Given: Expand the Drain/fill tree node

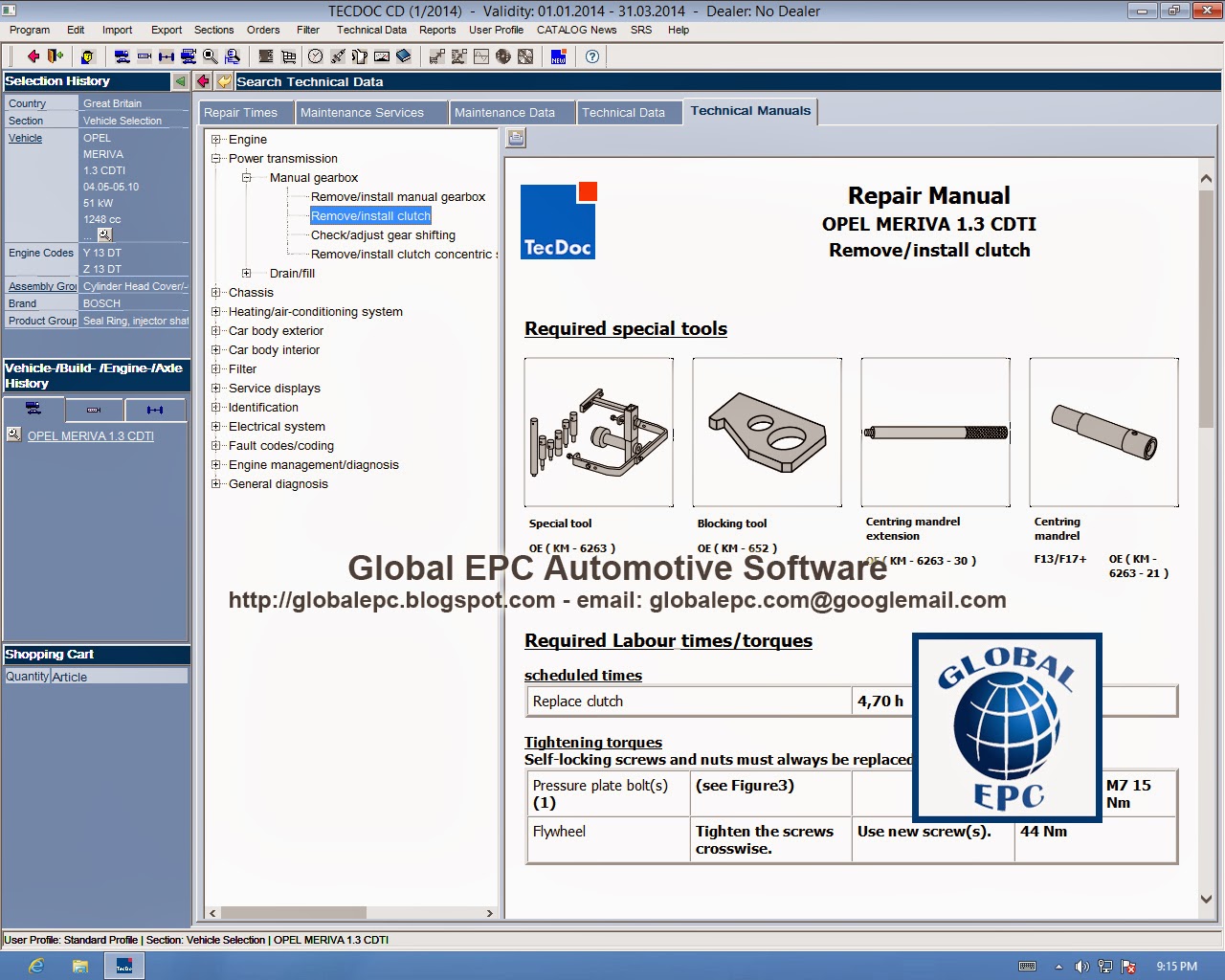Looking at the screenshot, I should 246,274.
